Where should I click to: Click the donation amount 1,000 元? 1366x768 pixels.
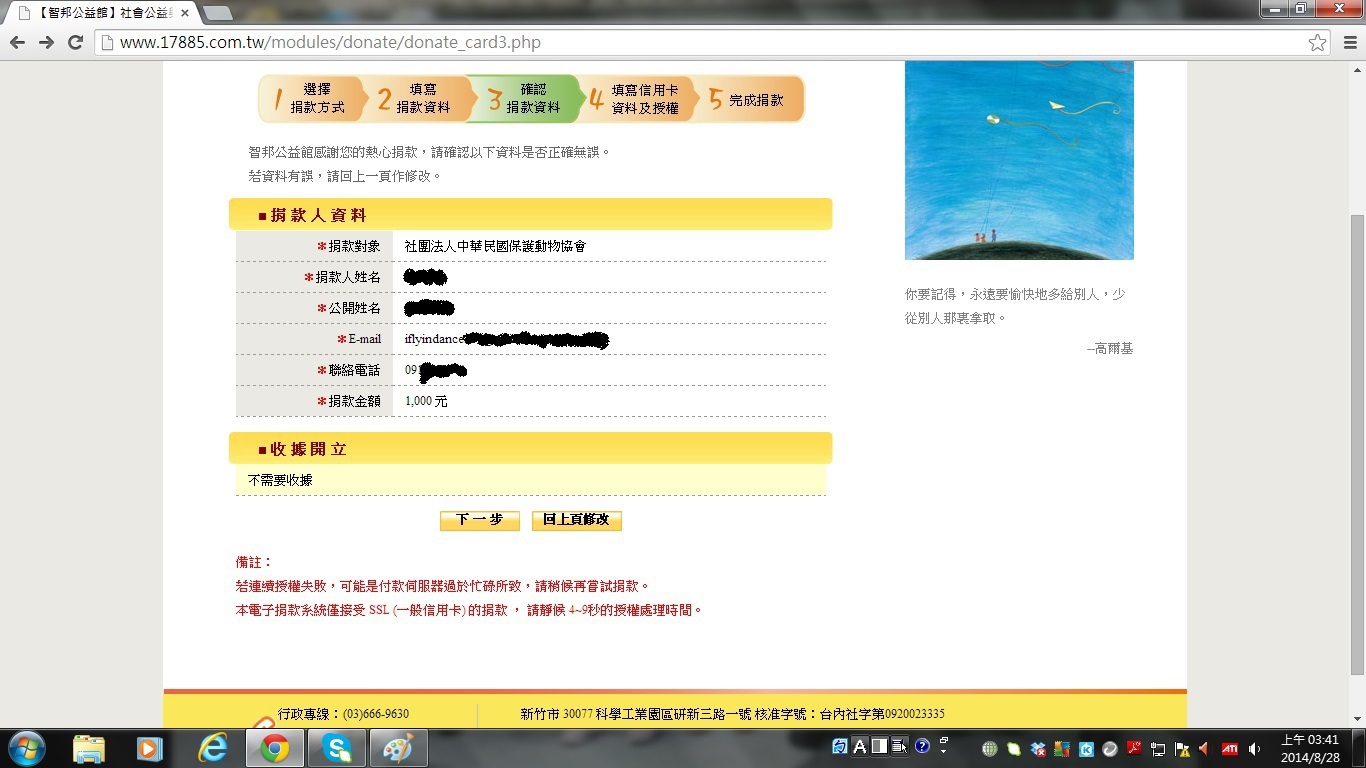(426, 401)
